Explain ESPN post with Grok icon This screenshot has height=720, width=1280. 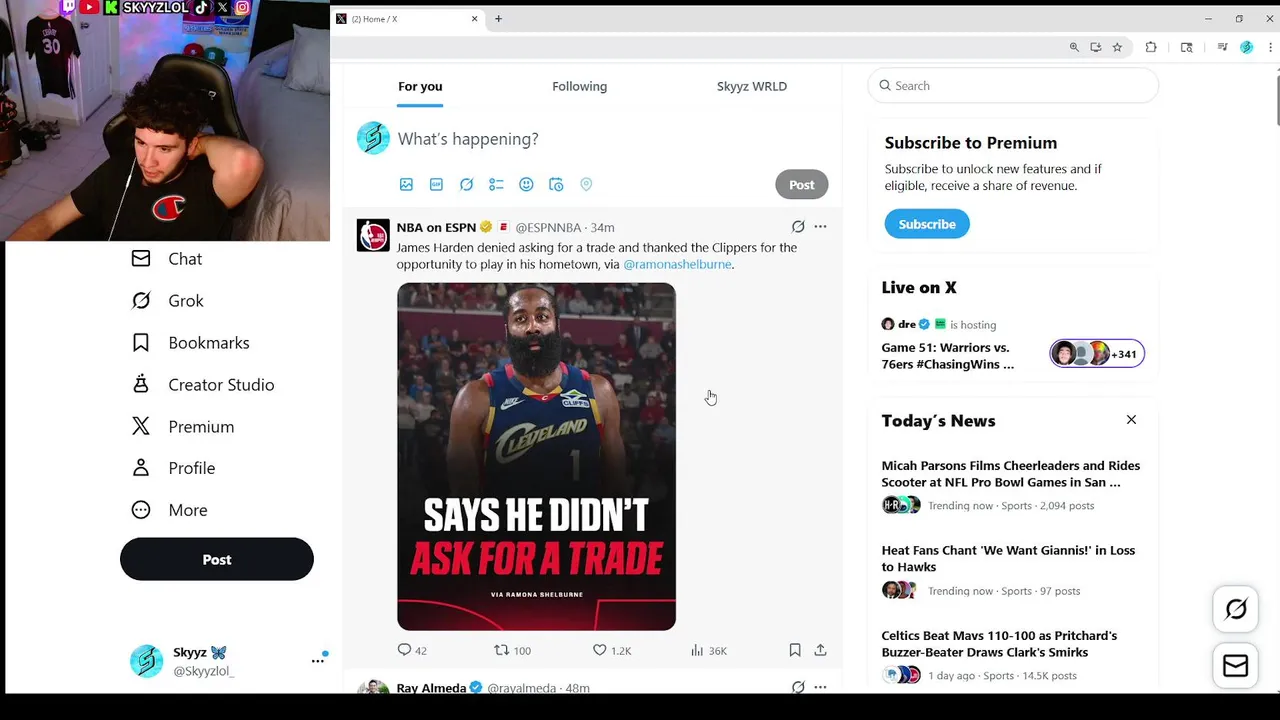coord(798,227)
